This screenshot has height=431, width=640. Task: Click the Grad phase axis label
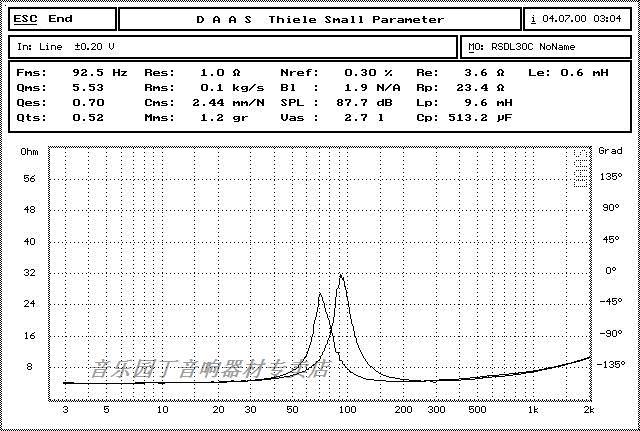610,151
